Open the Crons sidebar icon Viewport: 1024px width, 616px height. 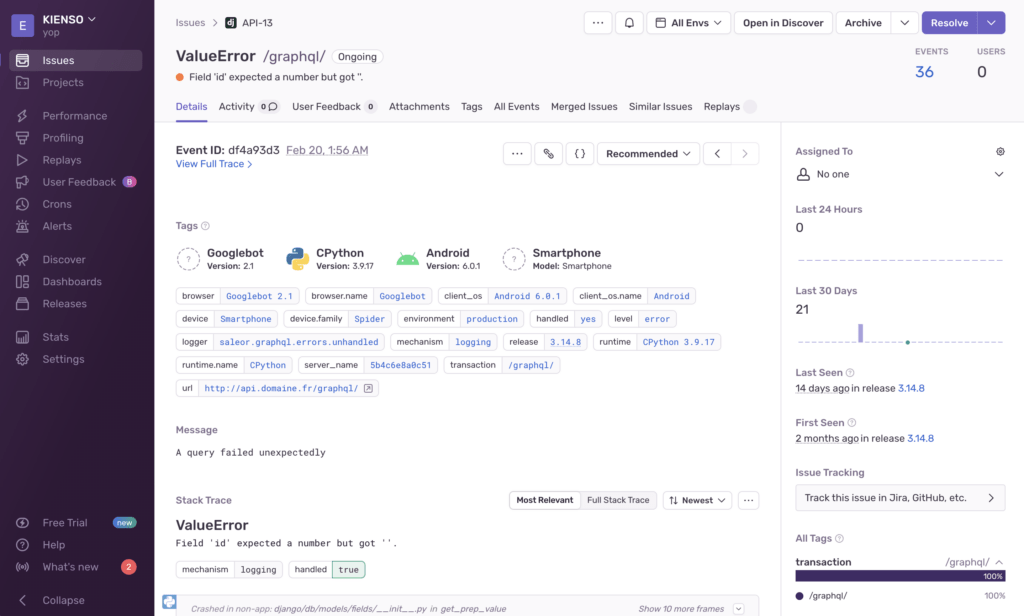(x=22, y=204)
